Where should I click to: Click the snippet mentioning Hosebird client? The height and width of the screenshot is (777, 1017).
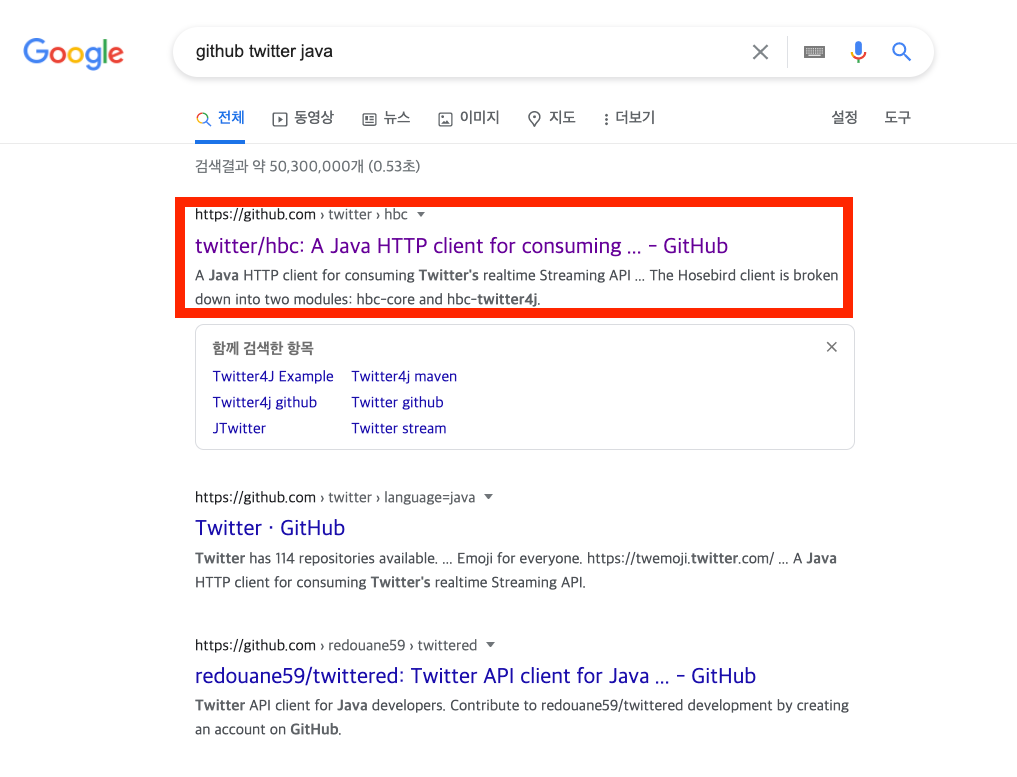click(516, 287)
